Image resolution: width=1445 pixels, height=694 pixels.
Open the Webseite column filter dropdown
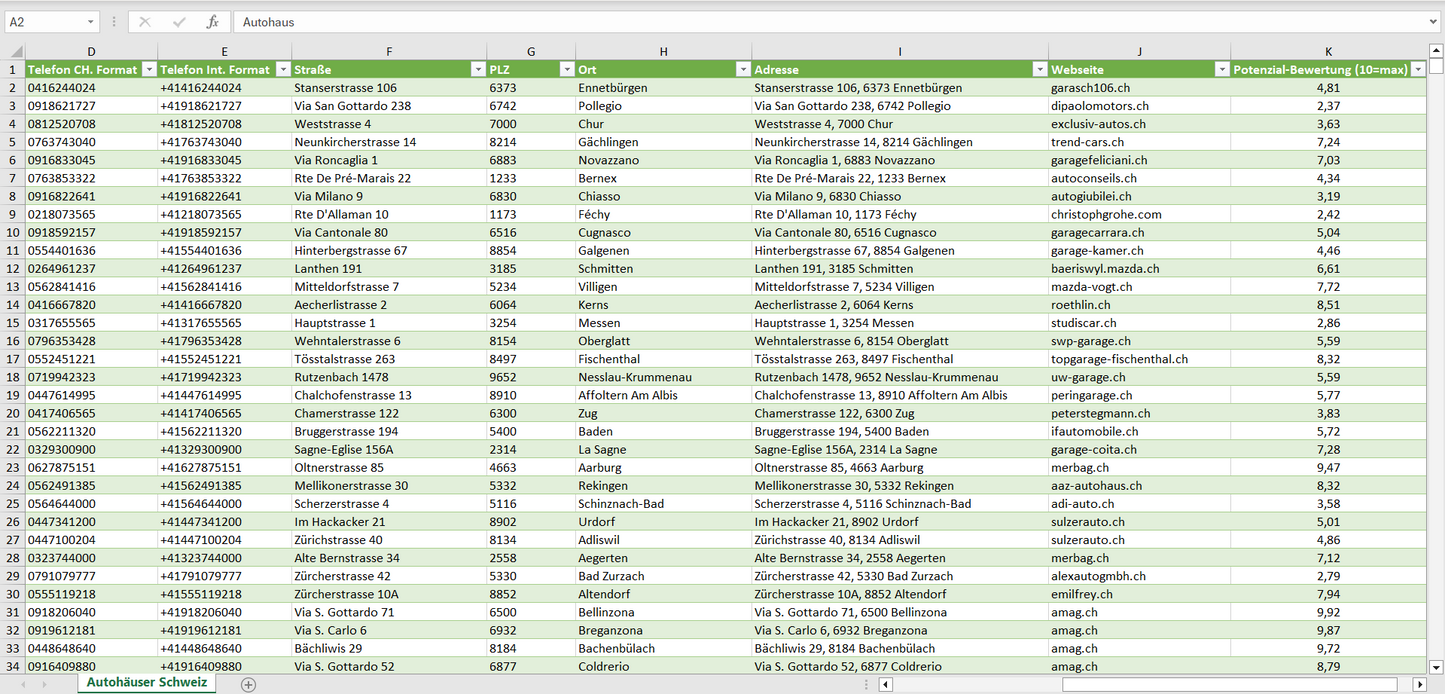(x=1221, y=70)
